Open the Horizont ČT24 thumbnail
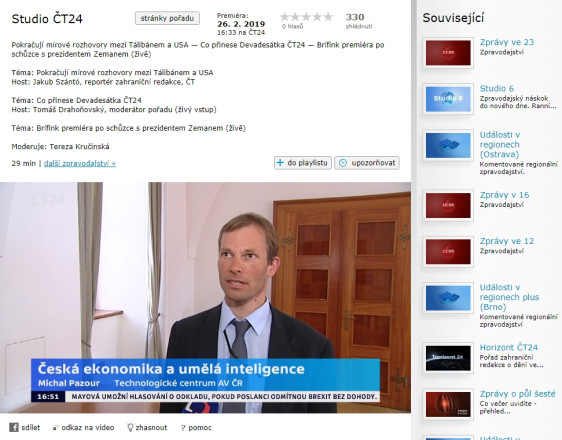 (448, 358)
